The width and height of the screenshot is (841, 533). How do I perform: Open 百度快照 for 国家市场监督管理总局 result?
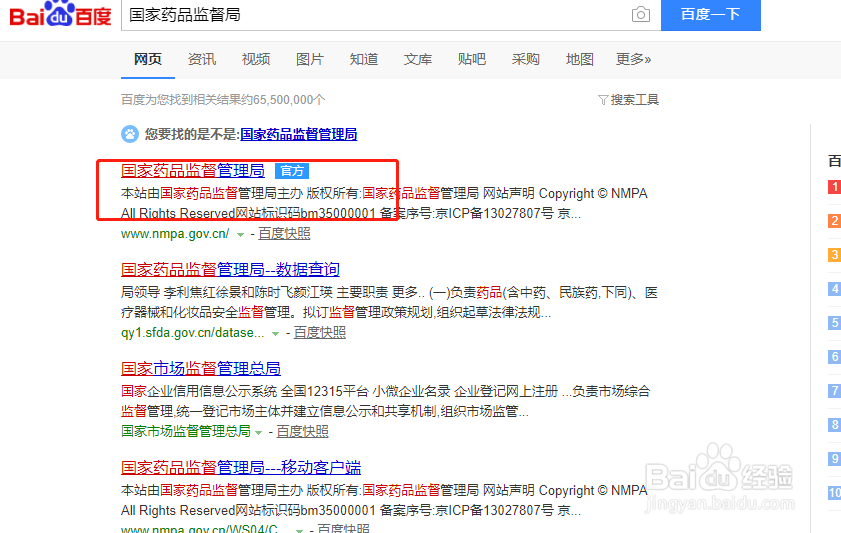(303, 431)
